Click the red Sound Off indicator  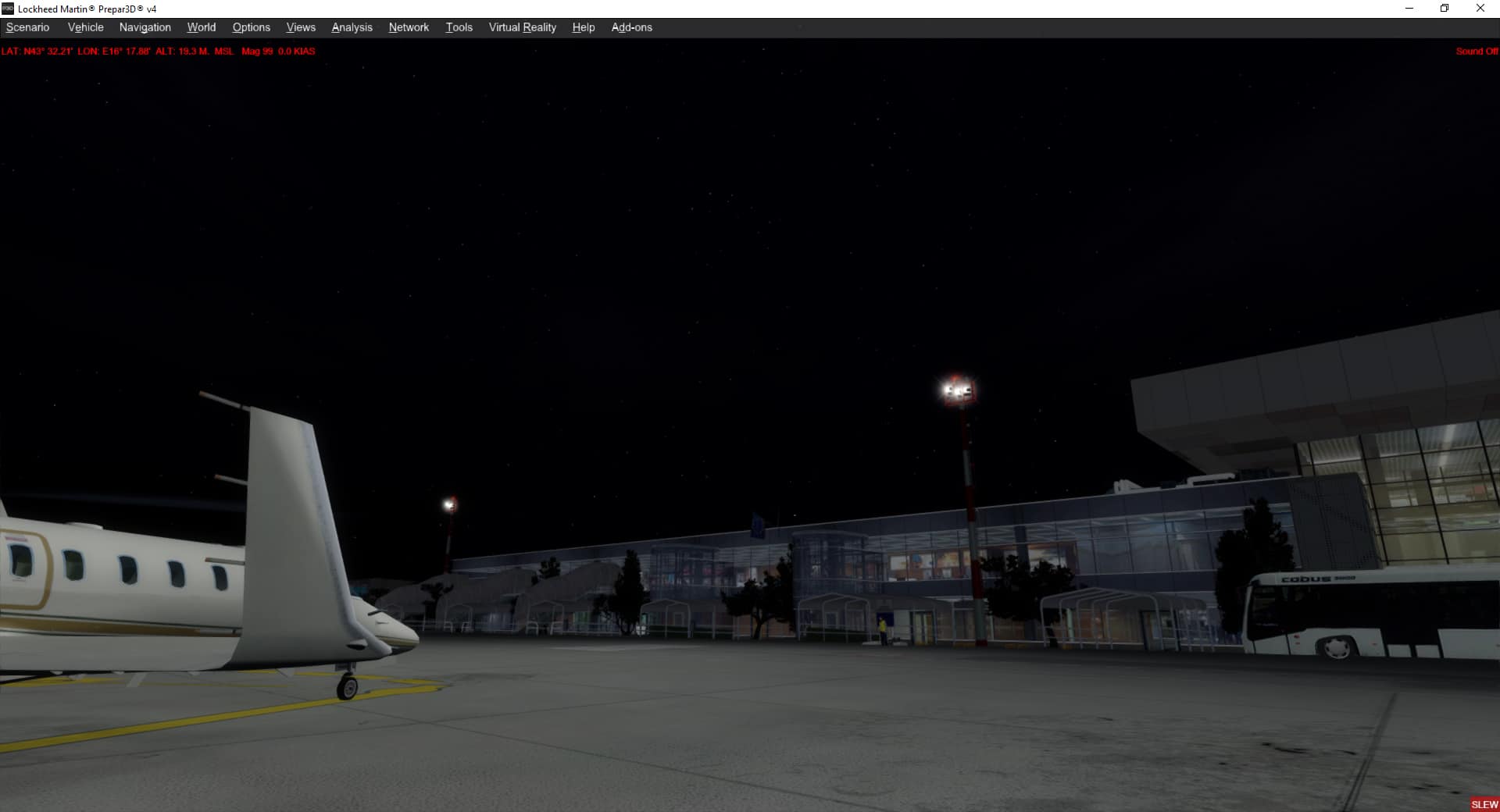[1476, 52]
